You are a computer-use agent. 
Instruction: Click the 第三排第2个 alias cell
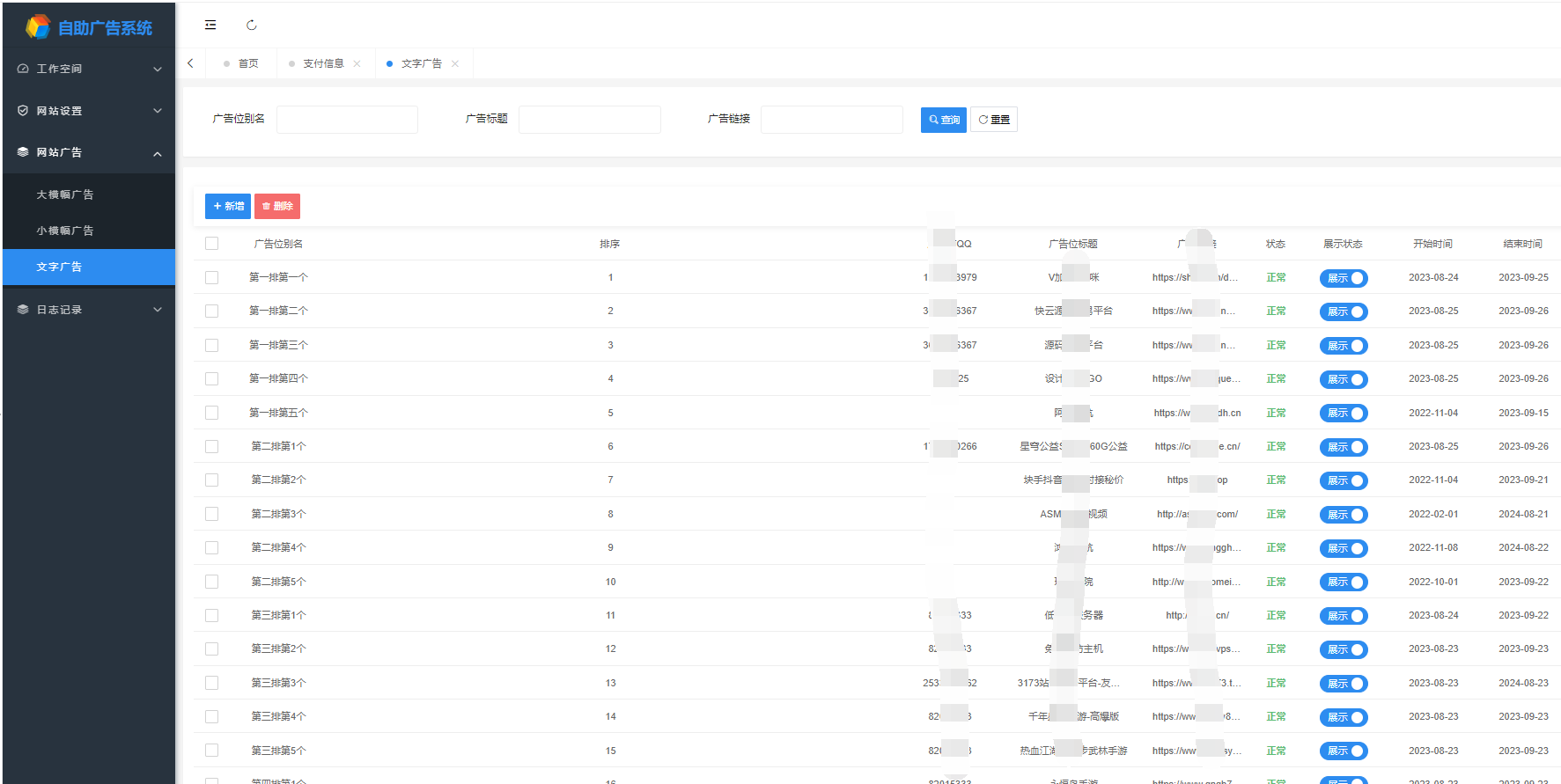coord(279,648)
